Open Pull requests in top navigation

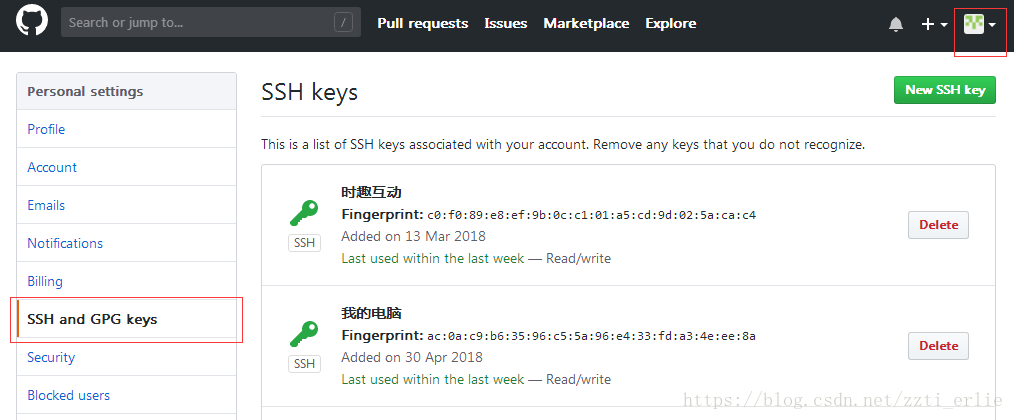coord(422,23)
